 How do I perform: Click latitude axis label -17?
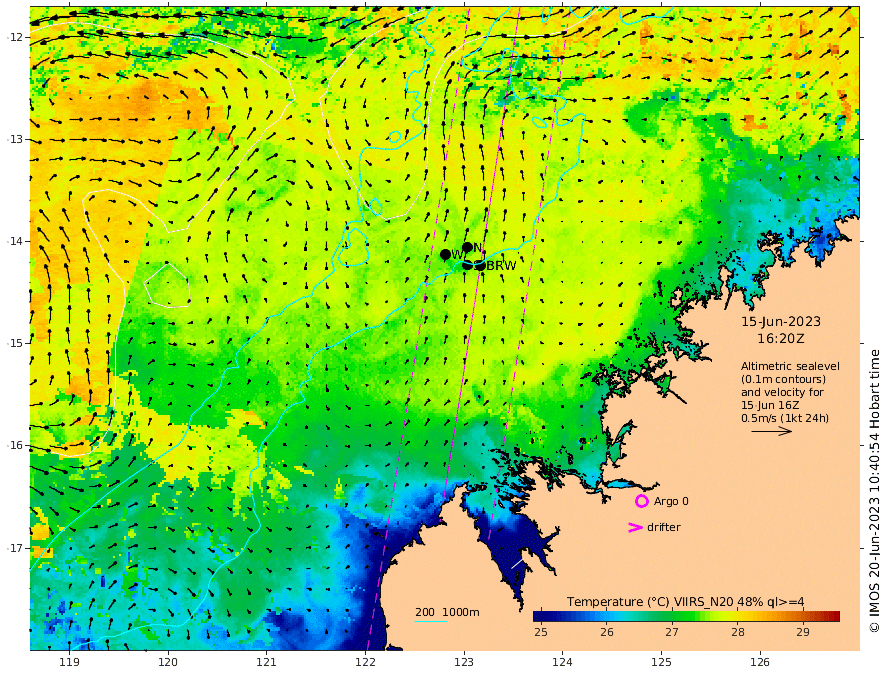(x=15, y=548)
